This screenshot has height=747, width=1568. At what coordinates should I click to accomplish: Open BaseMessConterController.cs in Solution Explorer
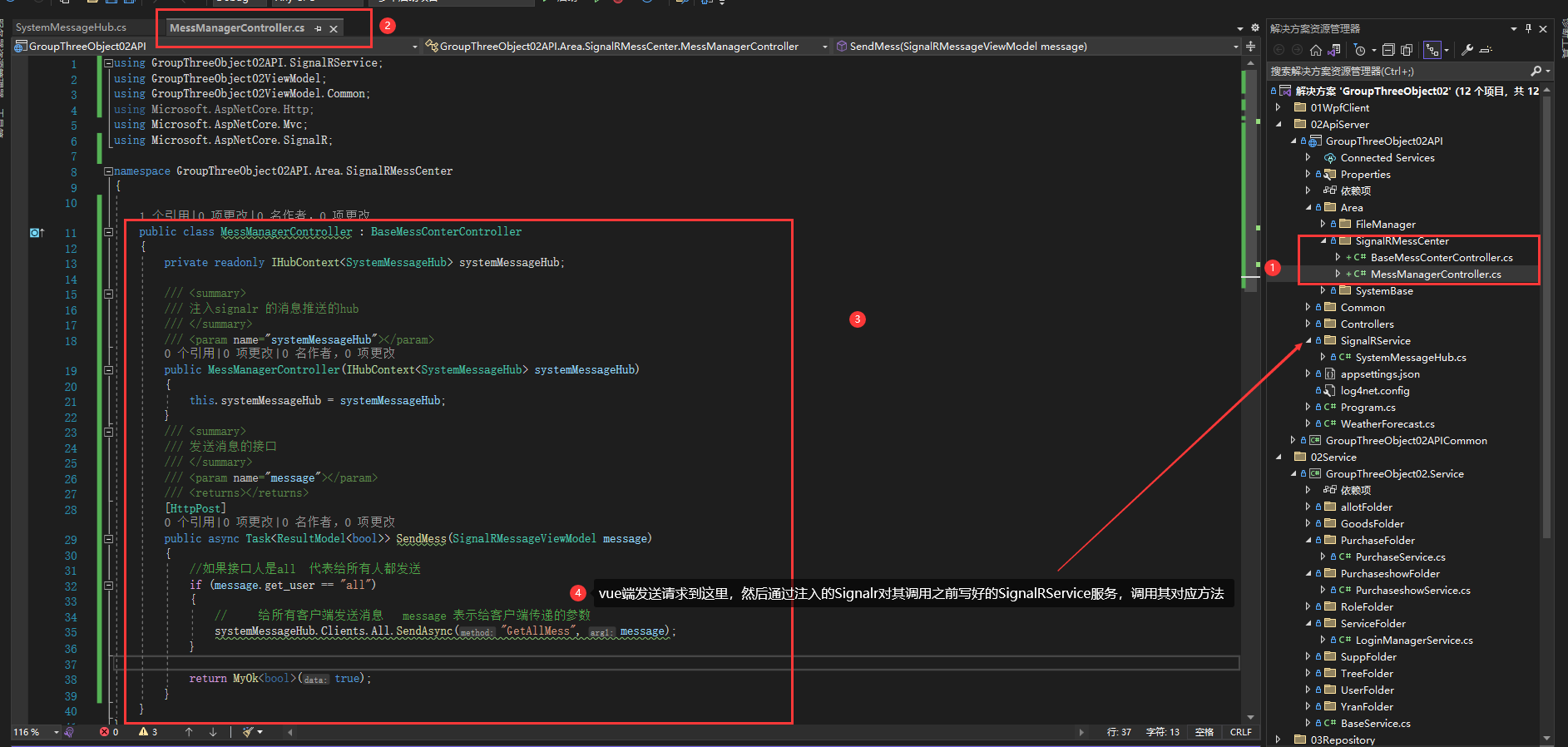pos(1442,258)
